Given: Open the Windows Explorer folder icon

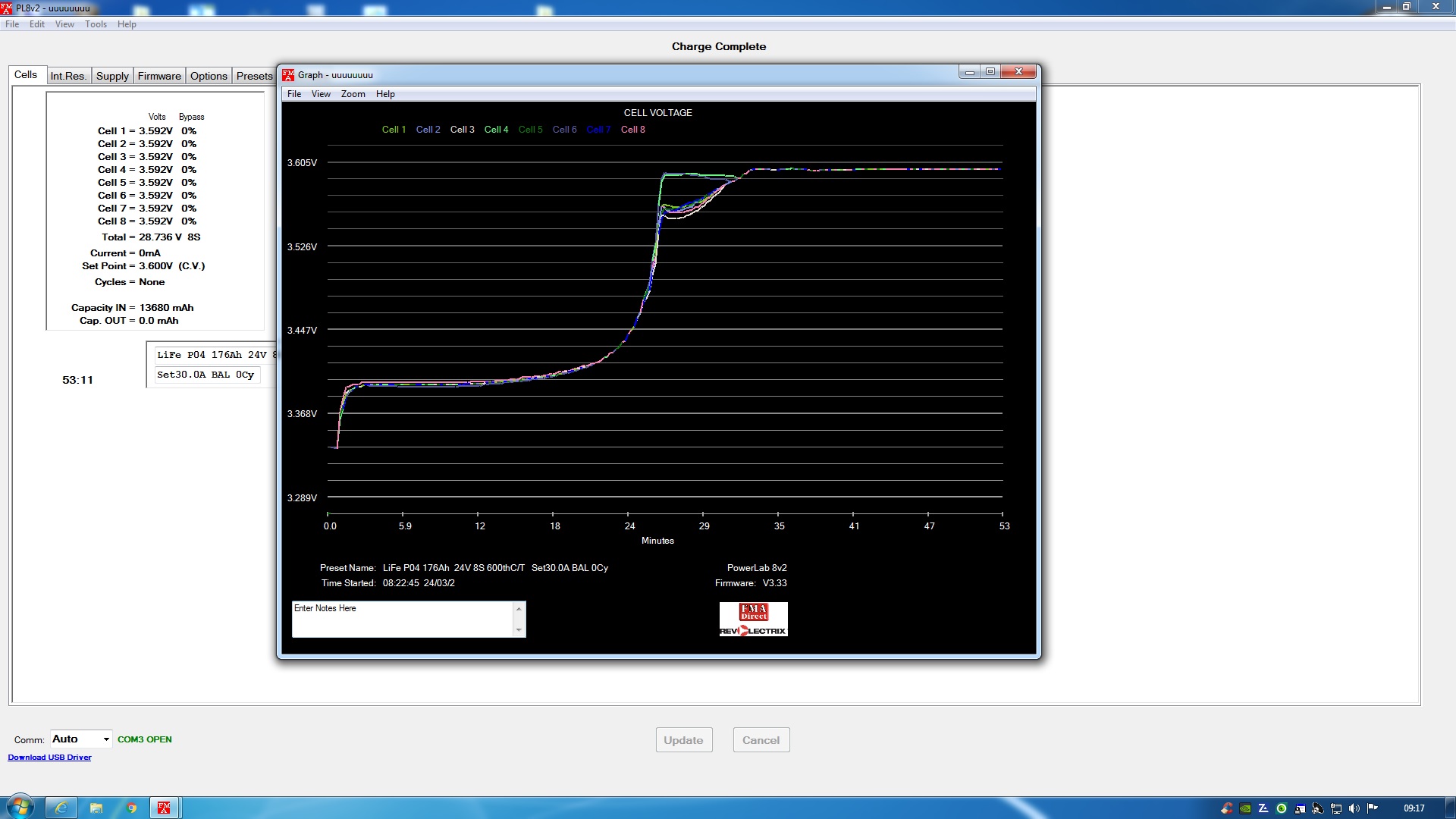Looking at the screenshot, I should pos(96,808).
